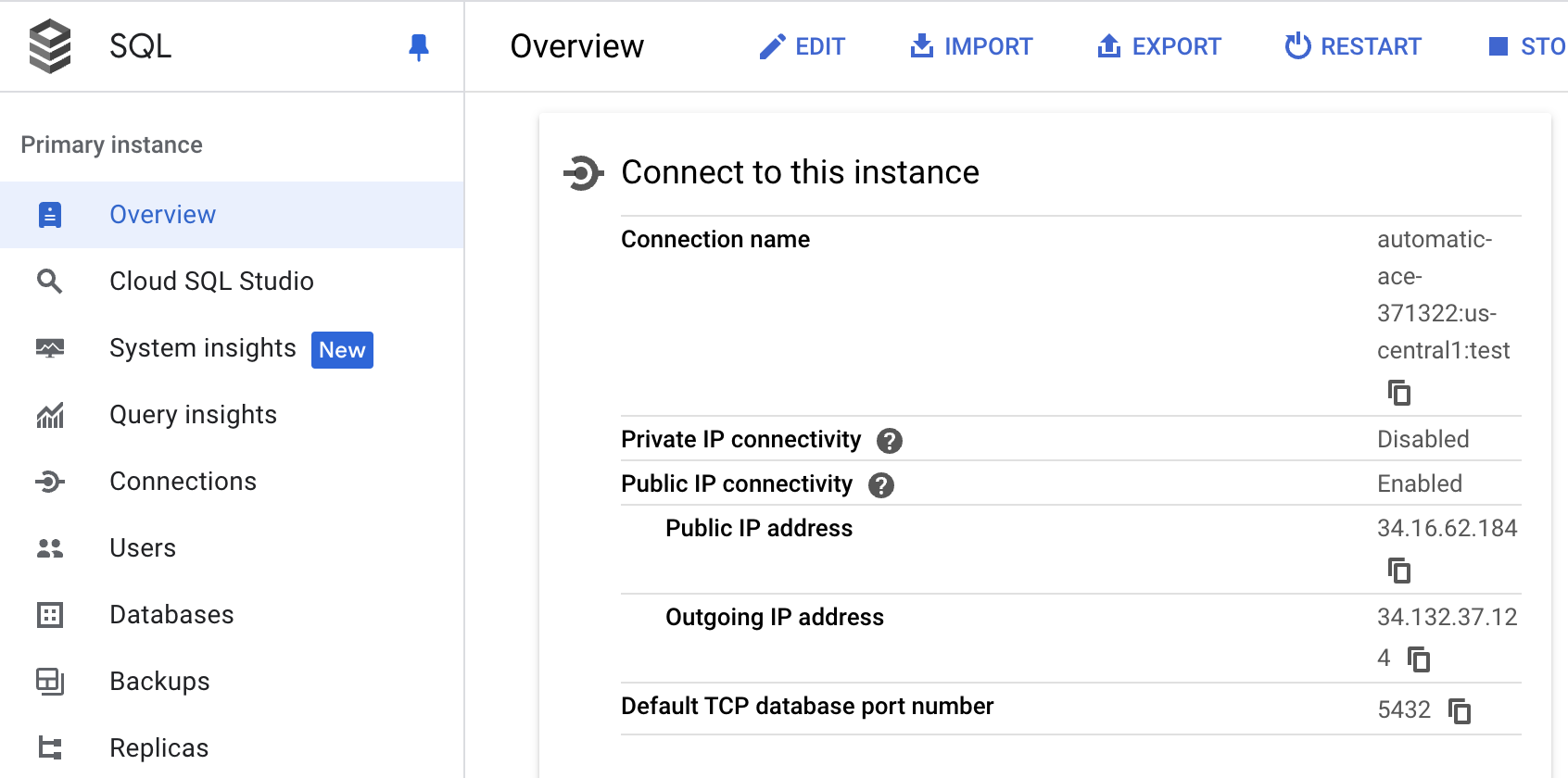
Task: Show help for Private IP connectivity
Action: point(889,441)
